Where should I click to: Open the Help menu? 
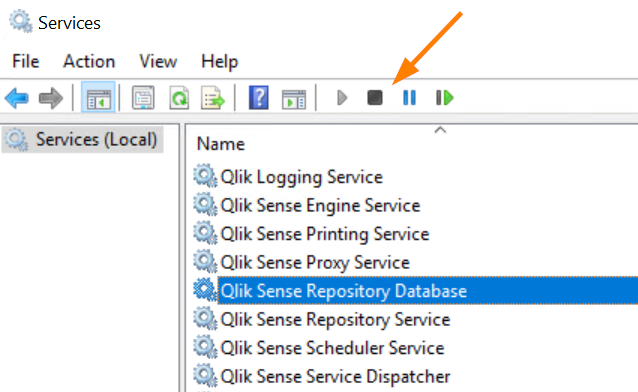pyautogui.click(x=220, y=61)
